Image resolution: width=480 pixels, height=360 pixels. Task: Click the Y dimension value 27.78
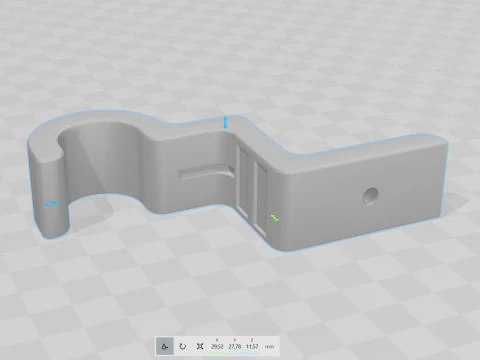[x=235, y=347]
